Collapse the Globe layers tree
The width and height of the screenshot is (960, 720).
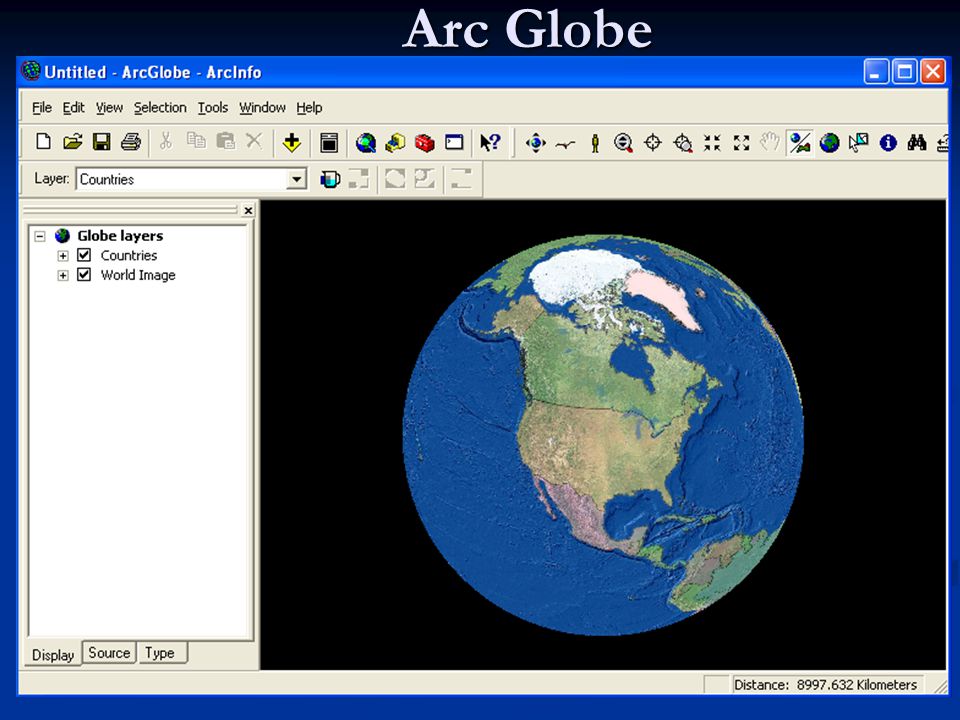(40, 236)
